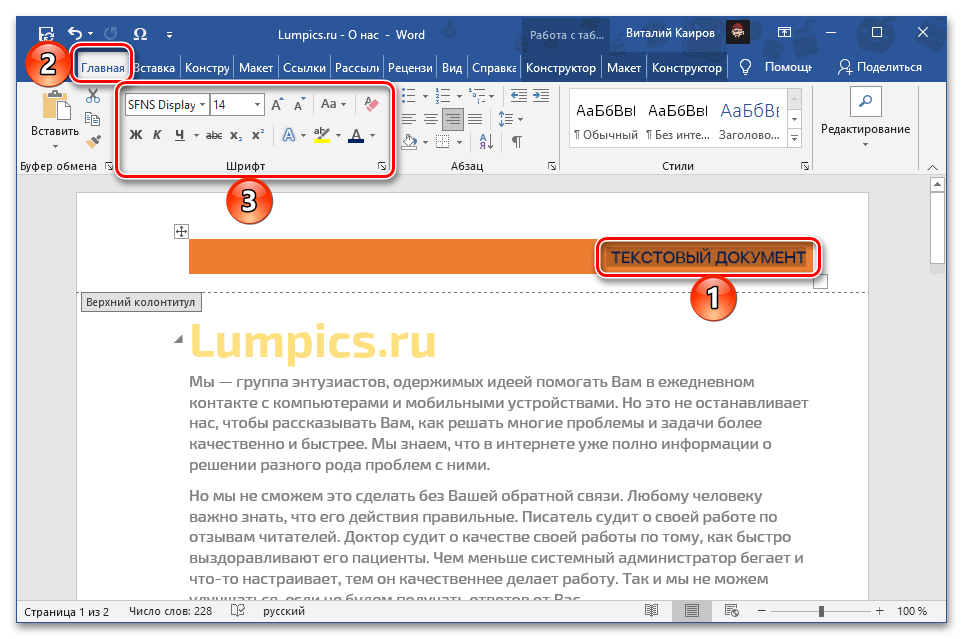Click the Save icon in quick access toolbar
This screenshot has width=963, height=639.
coord(46,34)
